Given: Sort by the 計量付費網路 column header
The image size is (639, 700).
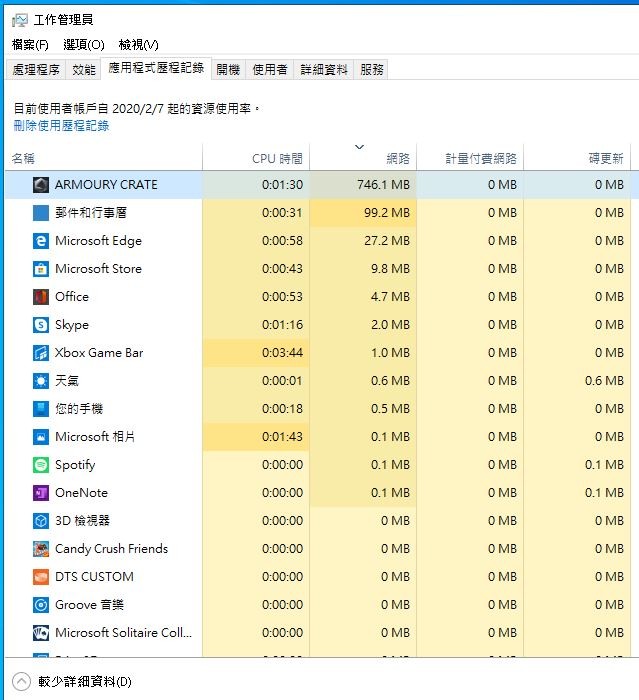Looking at the screenshot, I should pos(470,157).
